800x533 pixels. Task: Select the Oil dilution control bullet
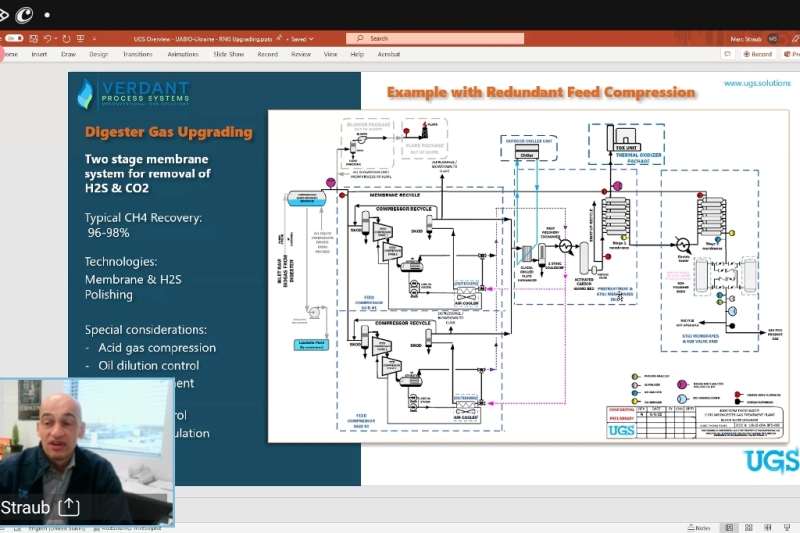tap(149, 365)
